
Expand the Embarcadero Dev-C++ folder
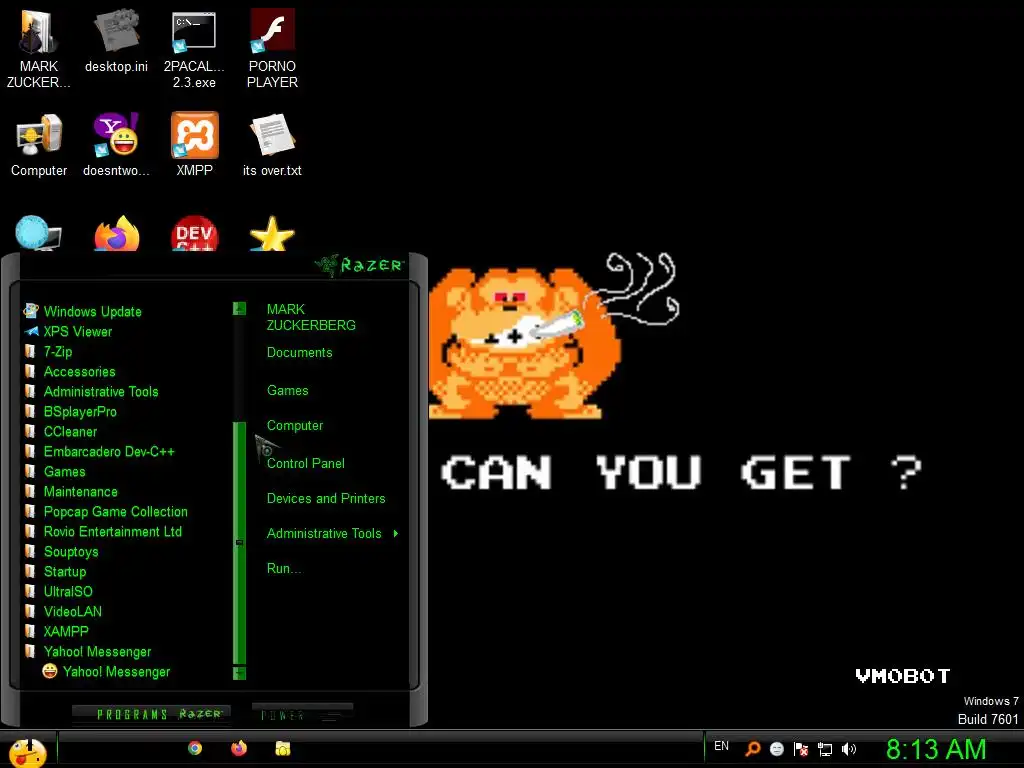[x=99, y=452]
